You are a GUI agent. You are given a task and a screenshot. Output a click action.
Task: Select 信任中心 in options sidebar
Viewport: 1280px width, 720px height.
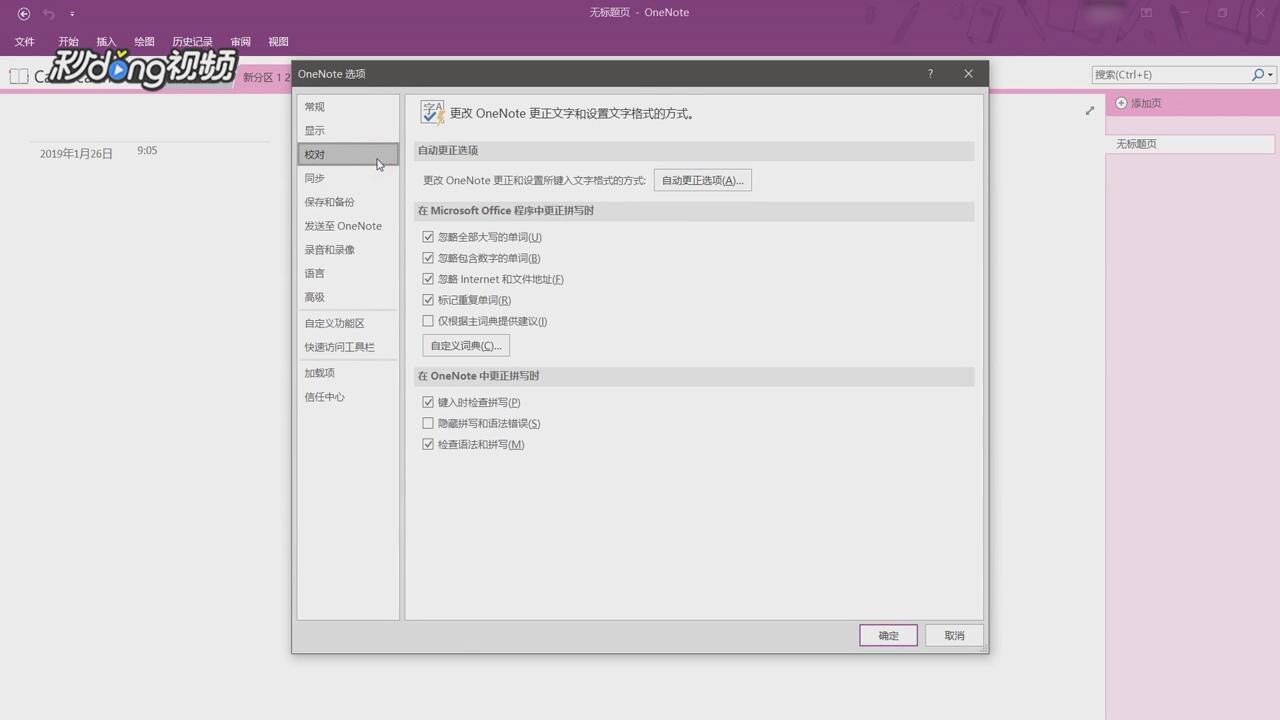[348, 397]
